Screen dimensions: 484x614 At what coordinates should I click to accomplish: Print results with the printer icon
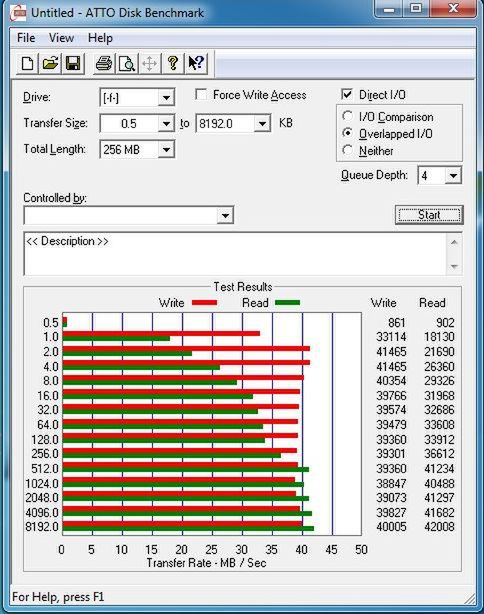tap(104, 63)
